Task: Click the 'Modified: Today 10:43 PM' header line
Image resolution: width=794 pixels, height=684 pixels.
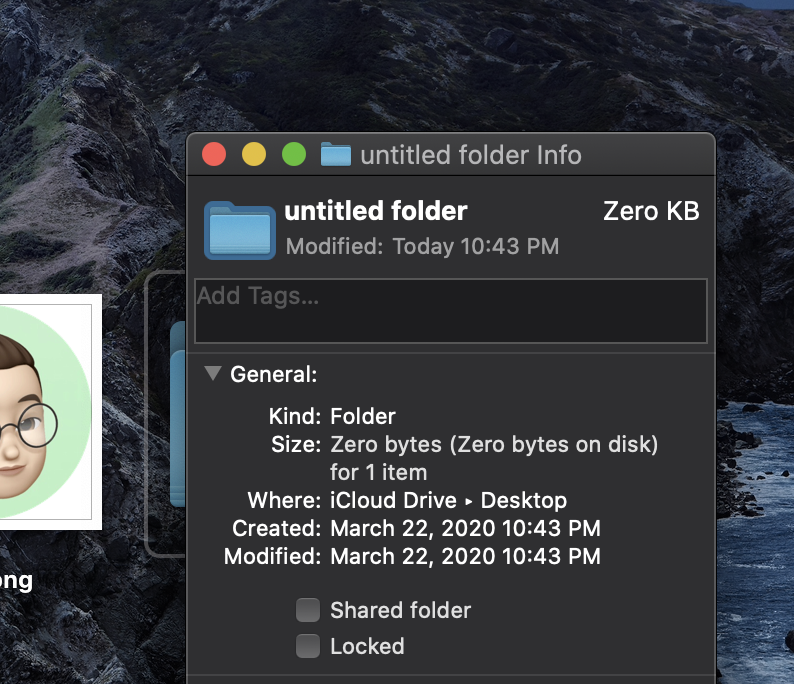Action: [422, 247]
